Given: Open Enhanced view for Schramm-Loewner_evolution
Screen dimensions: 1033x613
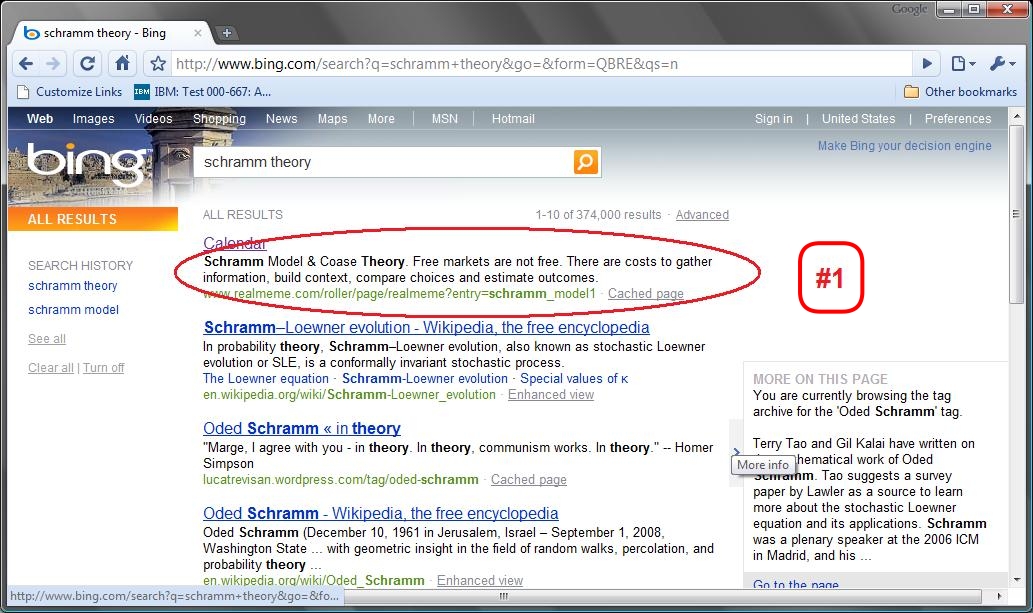Looking at the screenshot, I should pyautogui.click(x=551, y=394).
